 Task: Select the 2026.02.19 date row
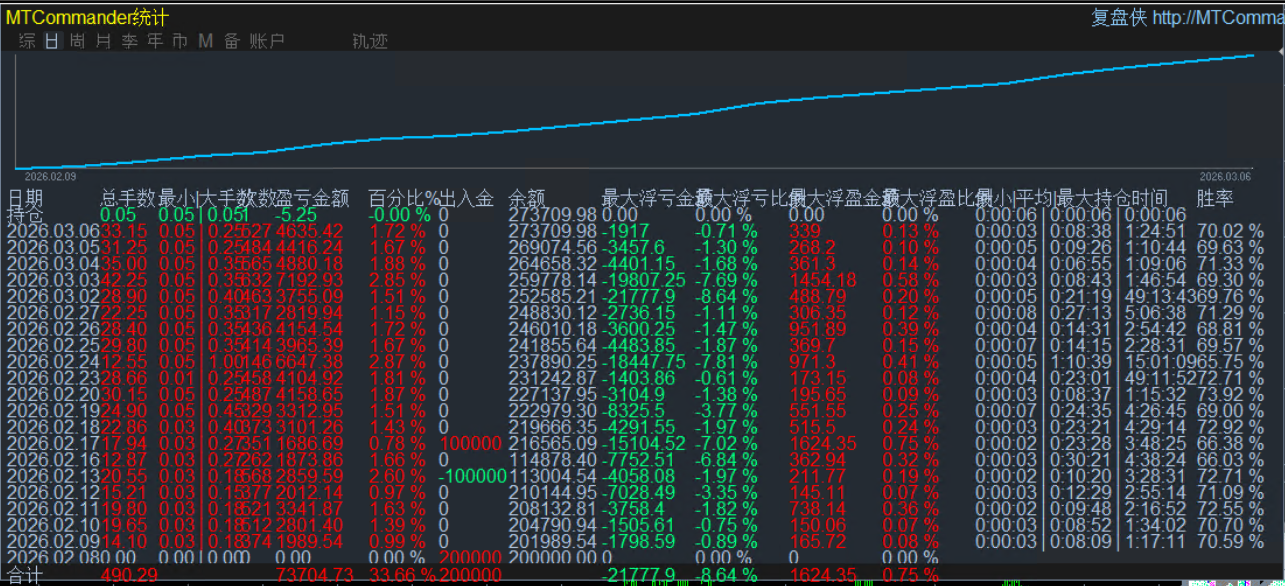coord(53,411)
